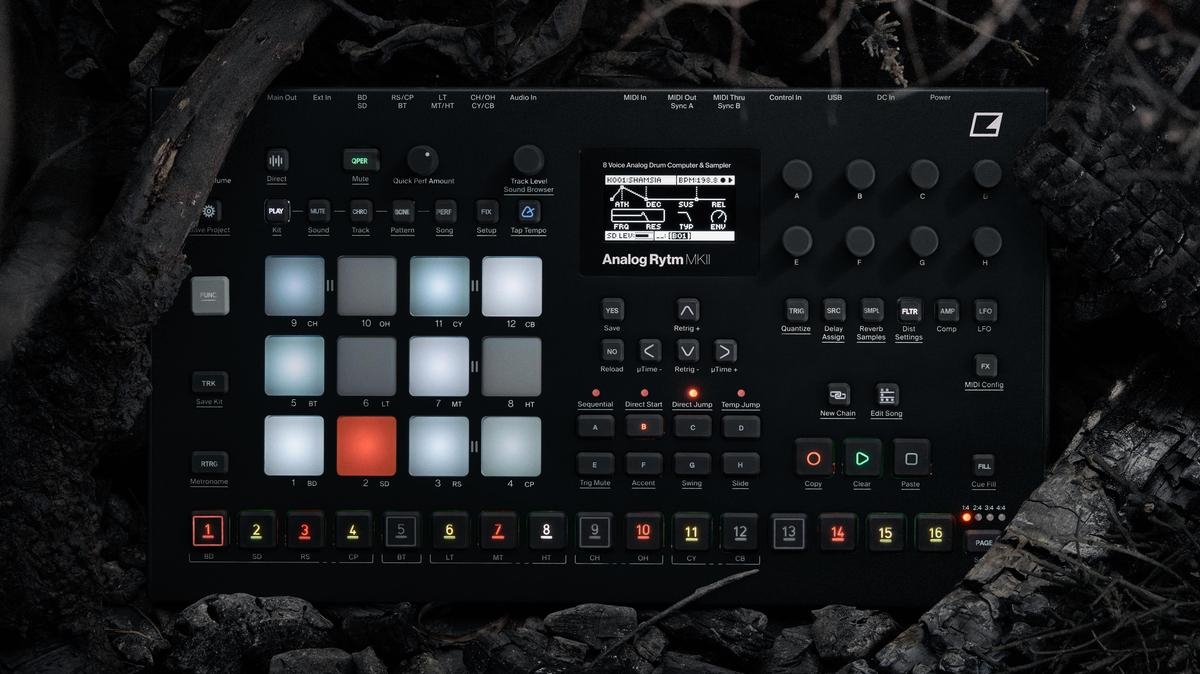1200x674 pixels.
Task: Hit the red pad 2 SD
Action: point(366,446)
